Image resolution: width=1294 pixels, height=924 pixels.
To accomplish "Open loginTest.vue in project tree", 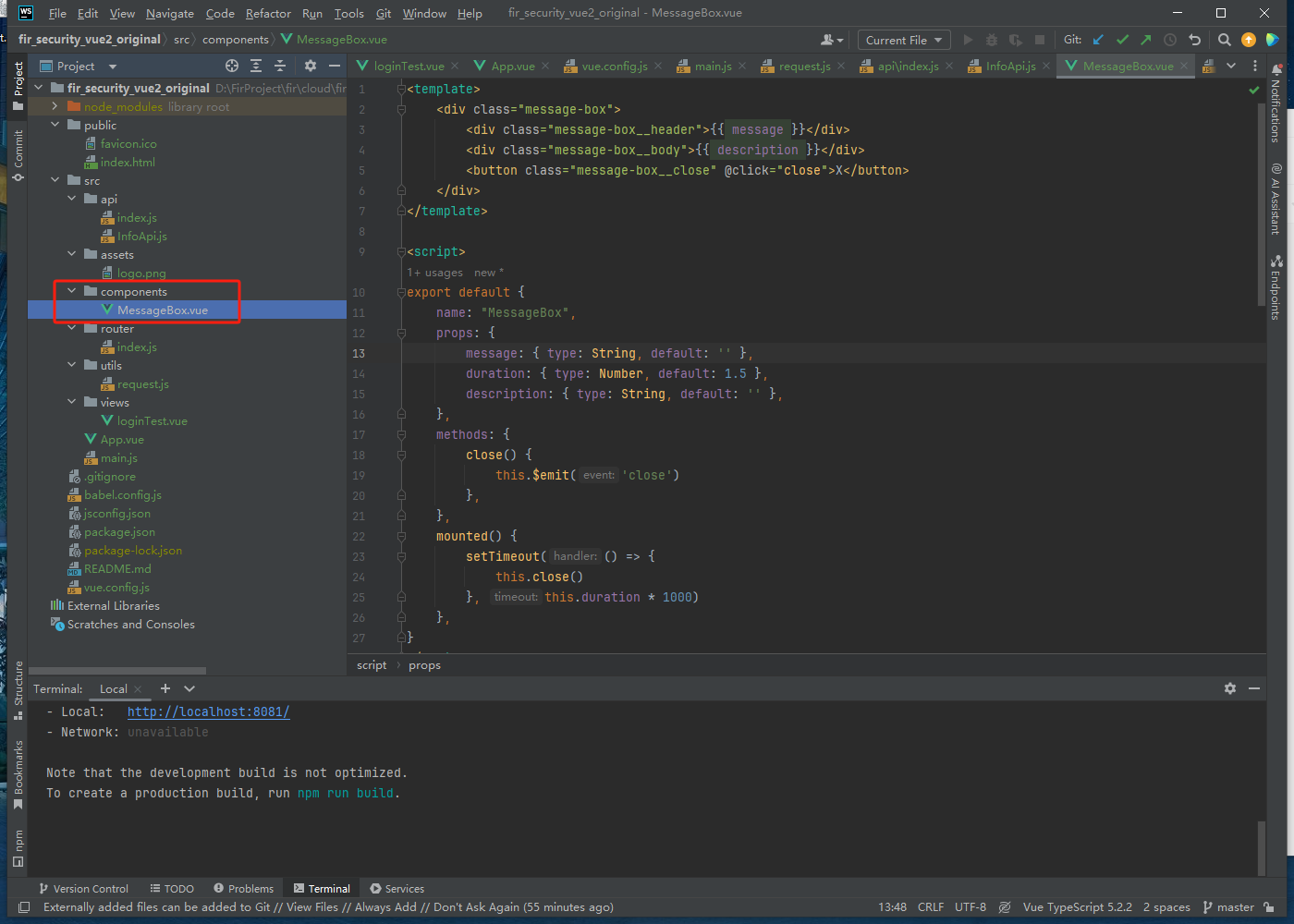I will (152, 420).
